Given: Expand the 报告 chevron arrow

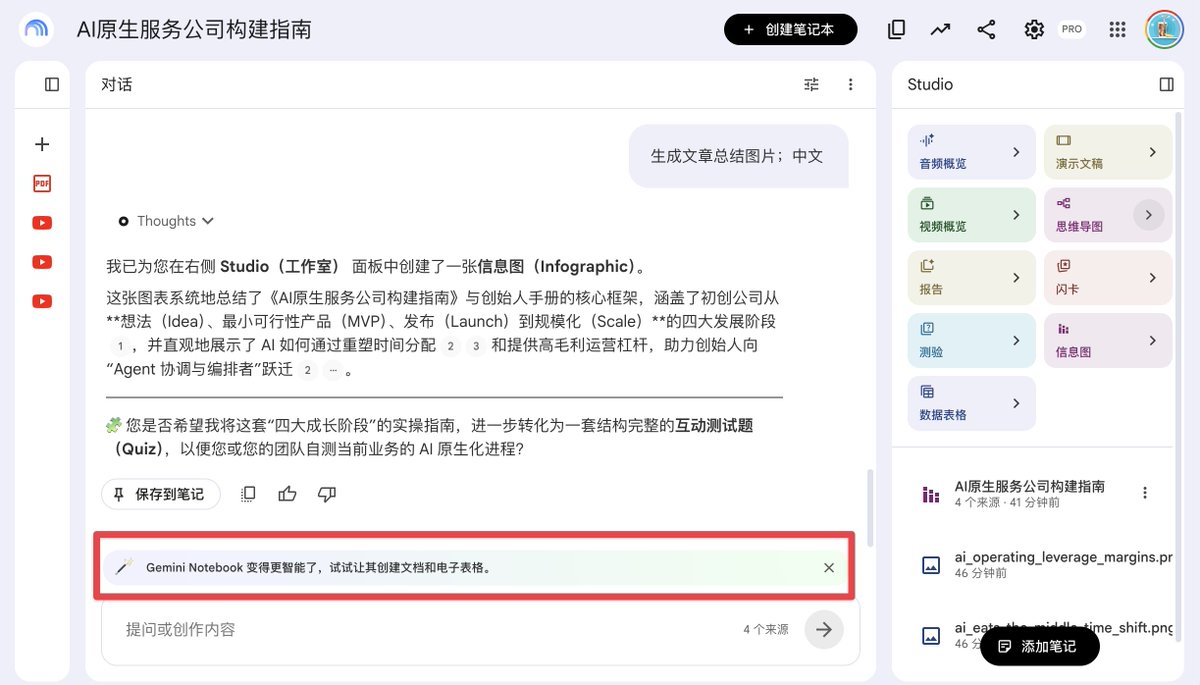Looking at the screenshot, I should pos(1016,278).
